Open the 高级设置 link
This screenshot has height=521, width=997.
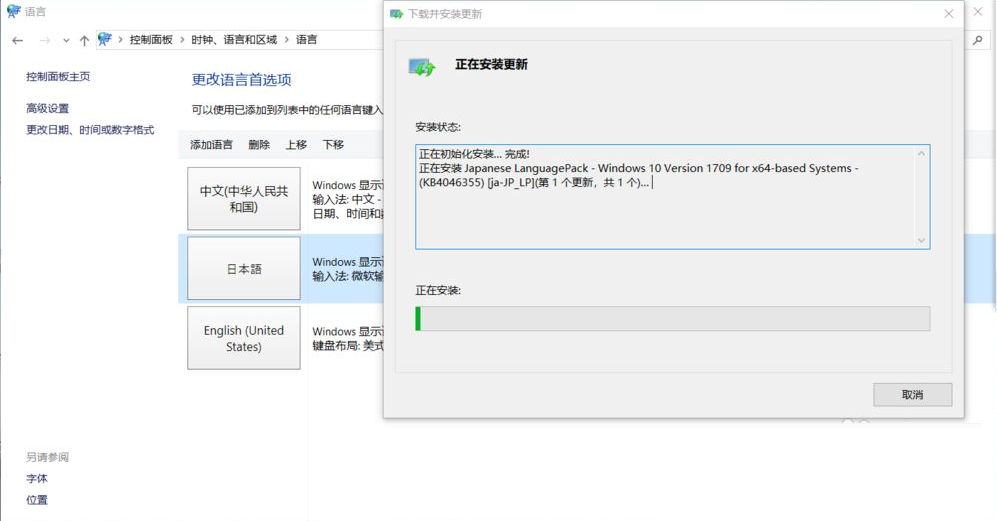coord(47,108)
